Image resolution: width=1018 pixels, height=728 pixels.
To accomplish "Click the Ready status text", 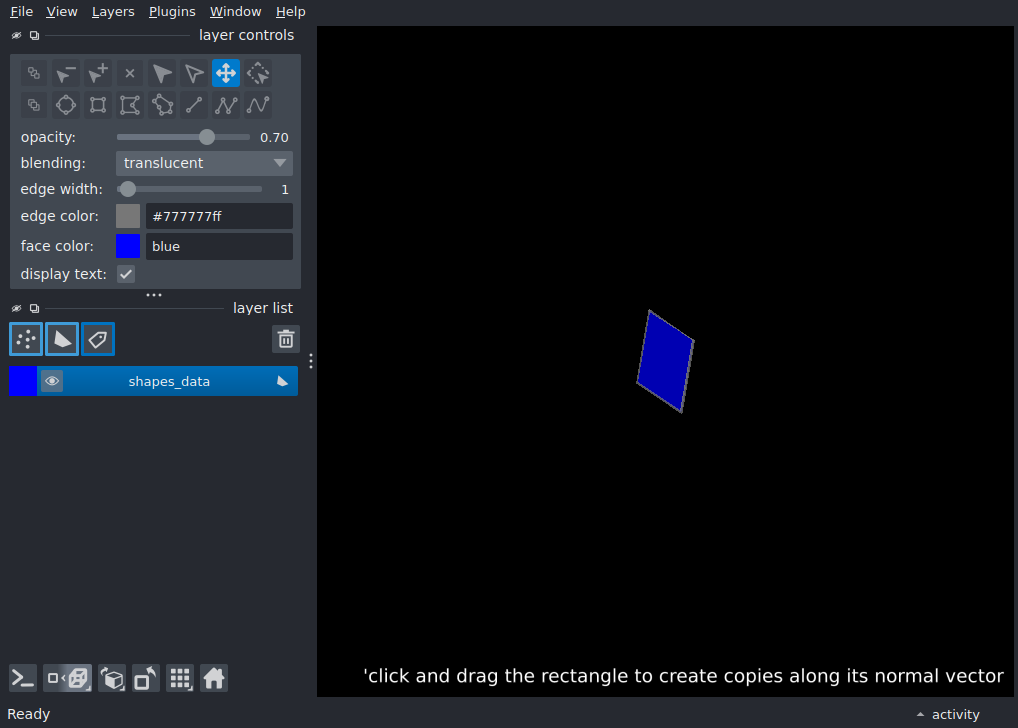I will pos(29,714).
